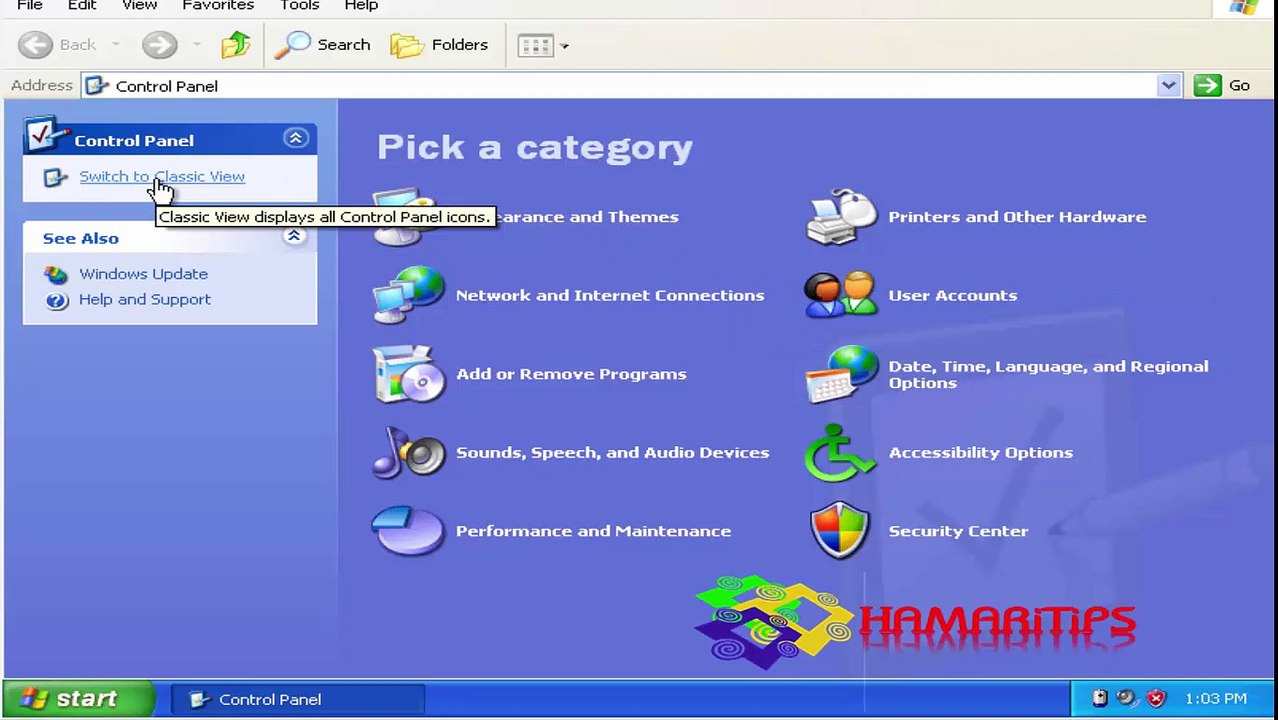Open the Windows Update link
Image resolution: width=1278 pixels, height=720 pixels.
[143, 274]
